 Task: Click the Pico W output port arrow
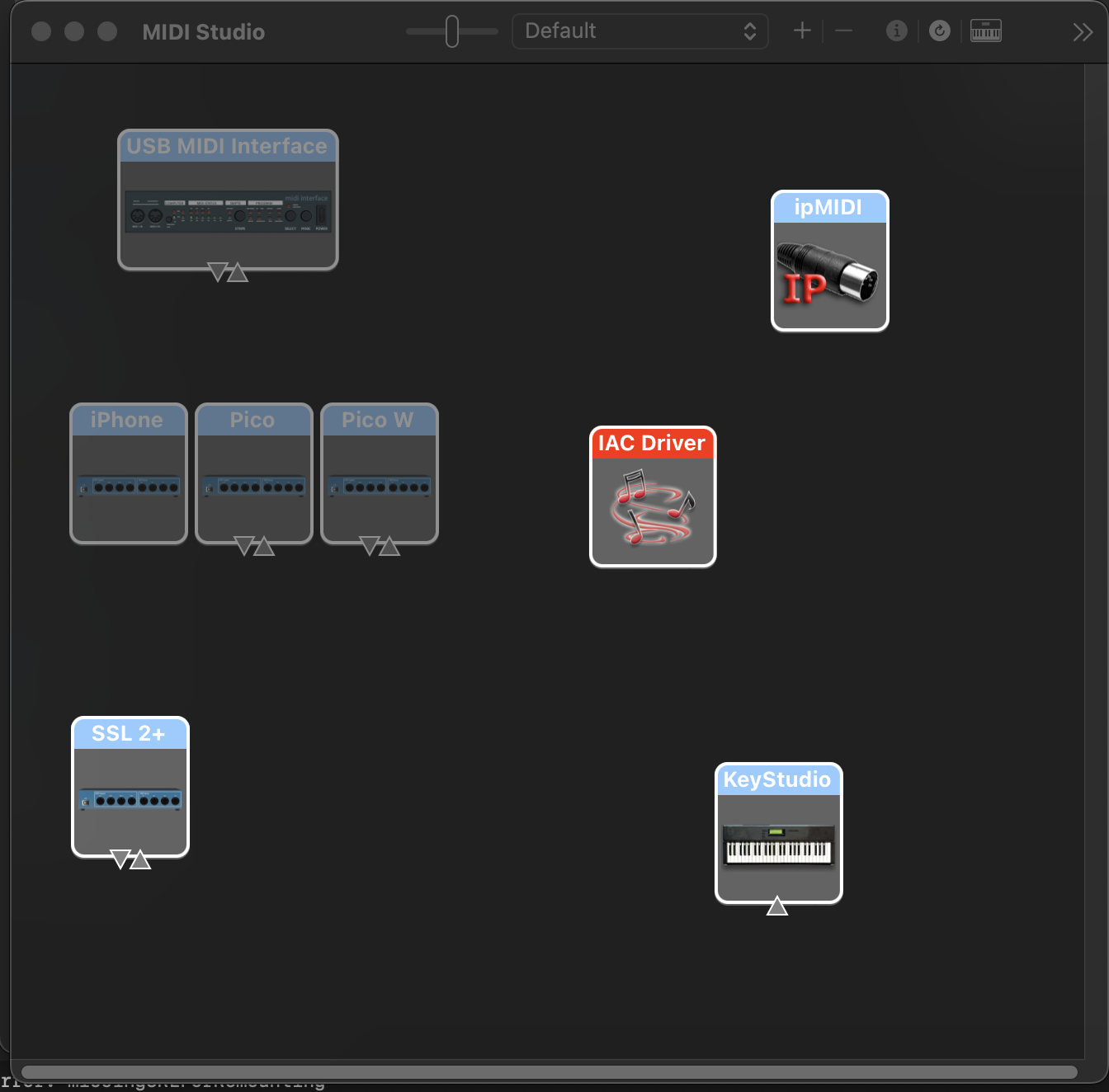click(389, 546)
